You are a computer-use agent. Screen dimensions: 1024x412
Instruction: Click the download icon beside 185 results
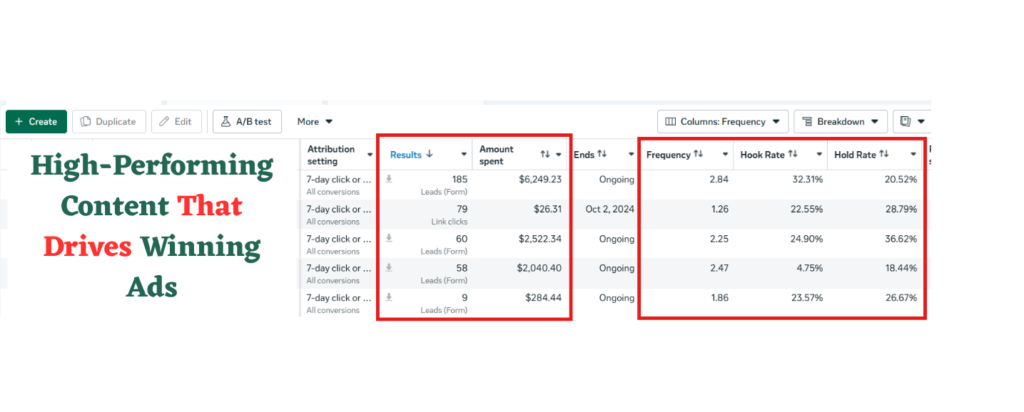click(x=389, y=180)
